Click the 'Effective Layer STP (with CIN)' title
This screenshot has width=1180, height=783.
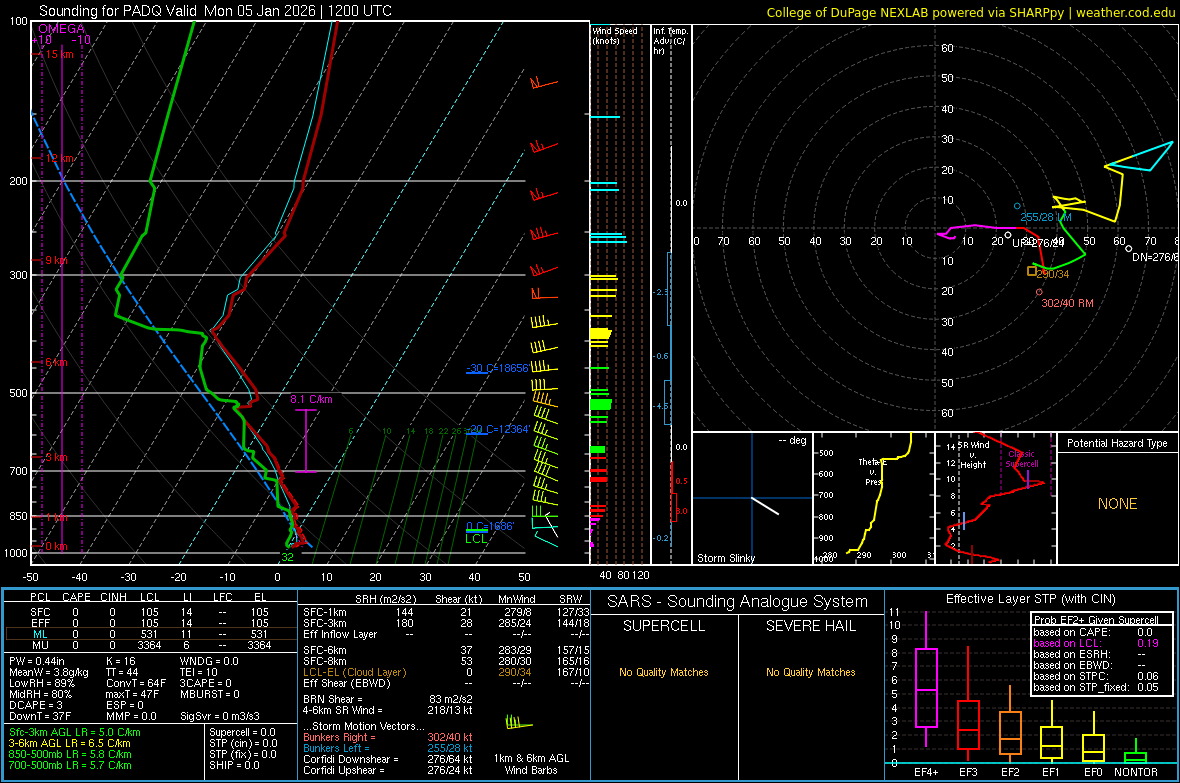(1030, 599)
